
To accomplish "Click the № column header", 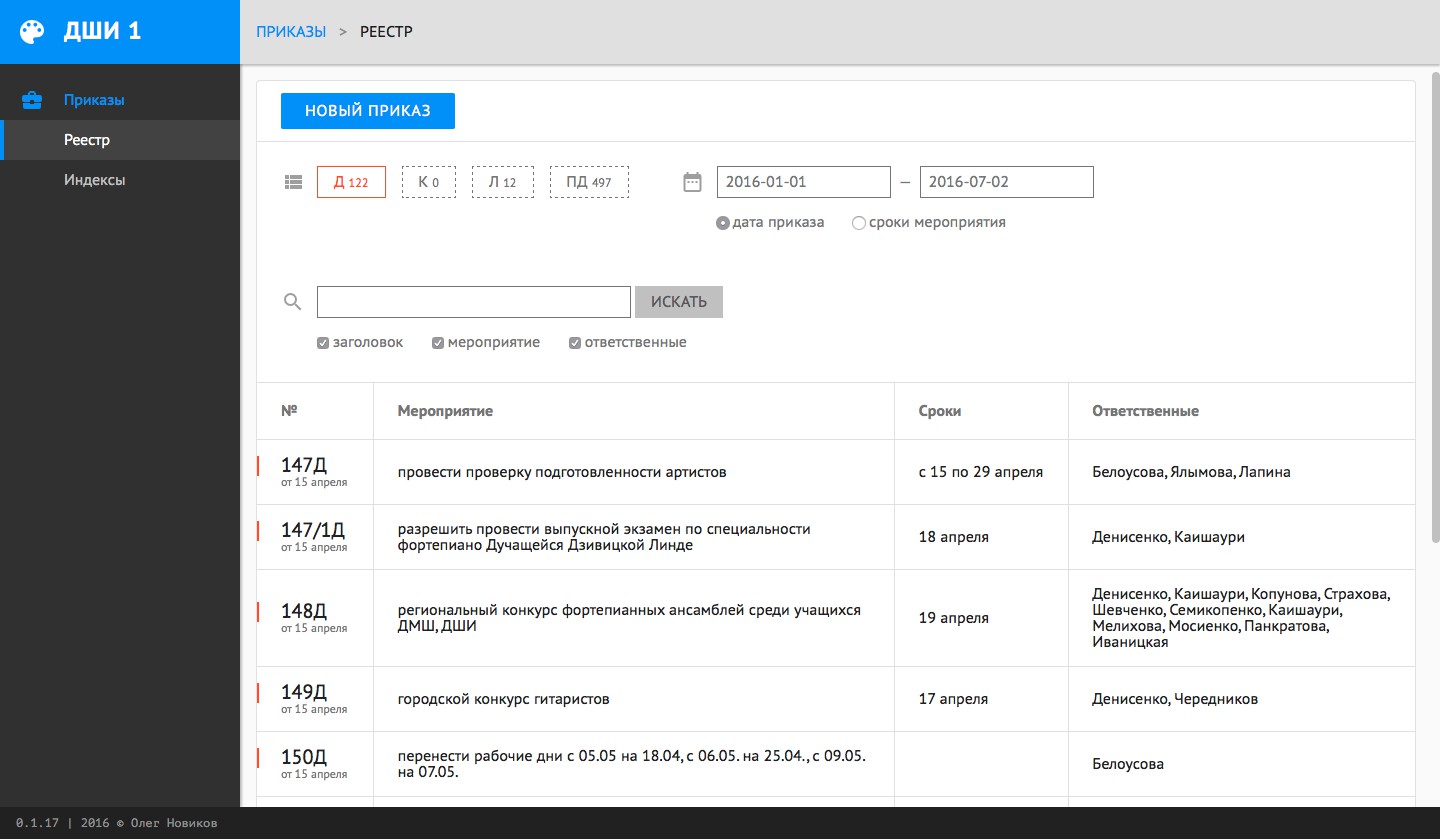I will click(x=289, y=411).
